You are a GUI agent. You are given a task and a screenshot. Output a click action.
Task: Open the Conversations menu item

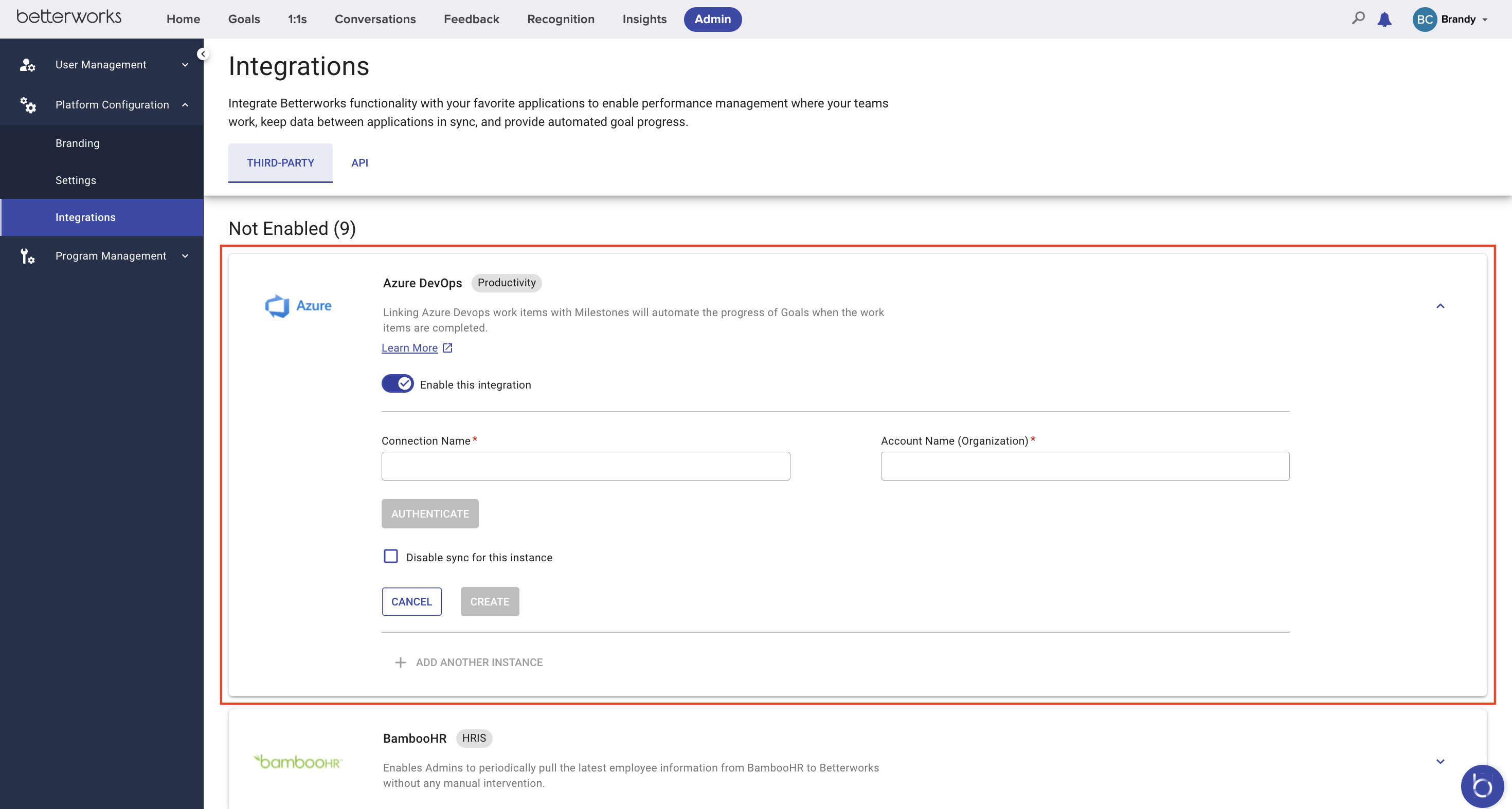[x=375, y=20]
